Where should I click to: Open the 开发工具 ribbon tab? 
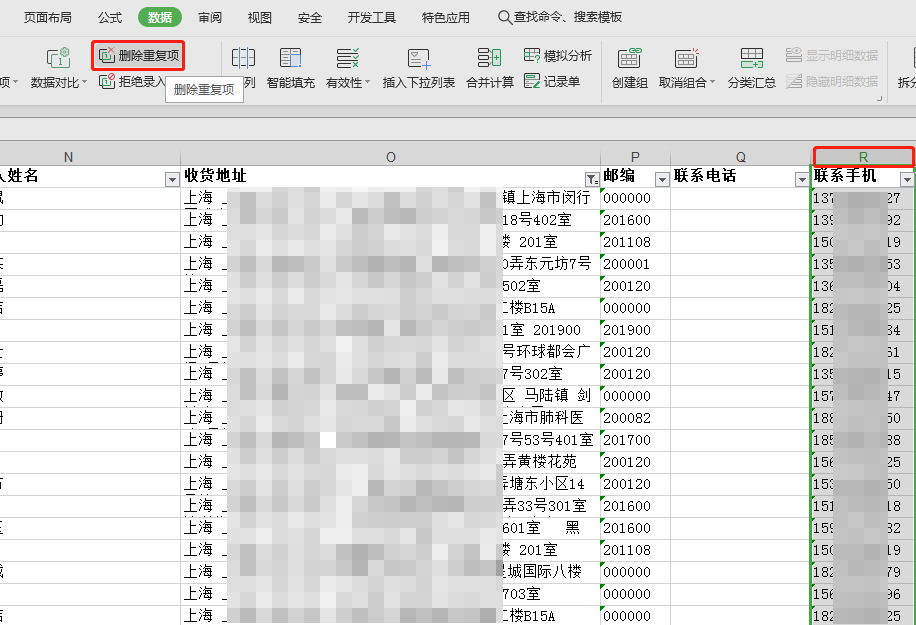click(x=371, y=17)
